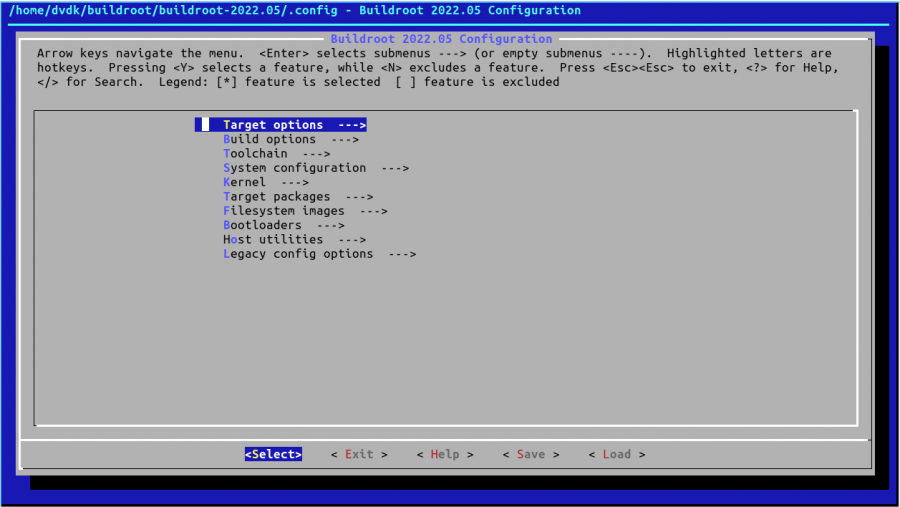Click the Save button
Image resolution: width=900 pixels, height=507 pixels.
pyautogui.click(x=531, y=454)
